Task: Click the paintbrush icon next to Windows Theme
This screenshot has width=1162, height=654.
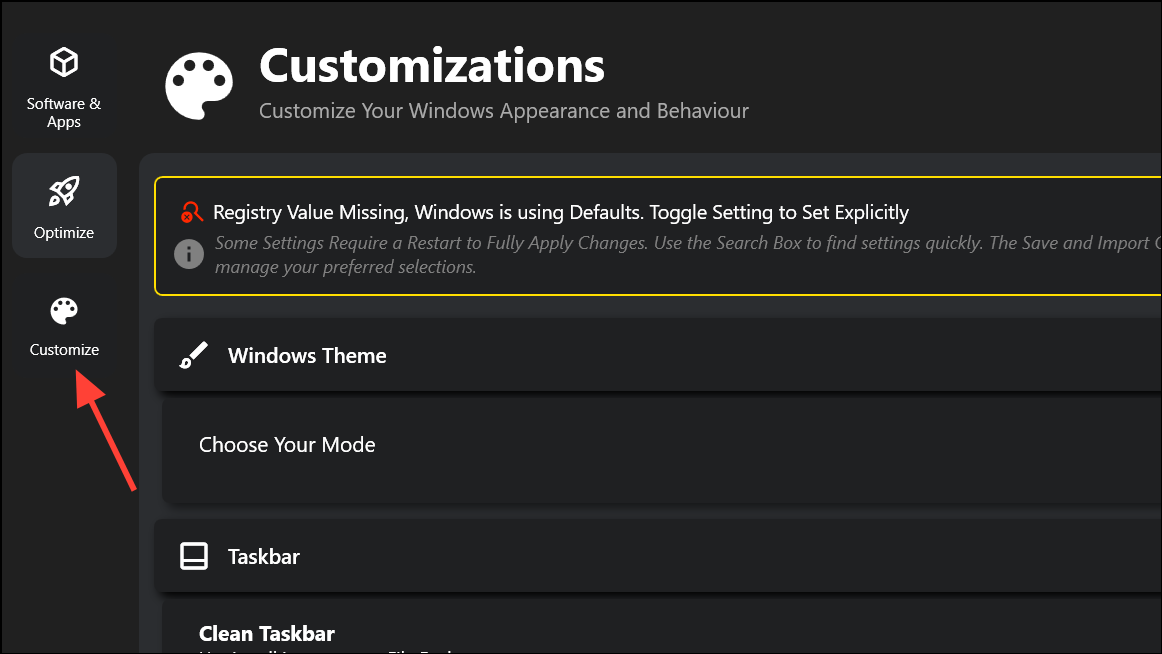Action: pyautogui.click(x=194, y=356)
